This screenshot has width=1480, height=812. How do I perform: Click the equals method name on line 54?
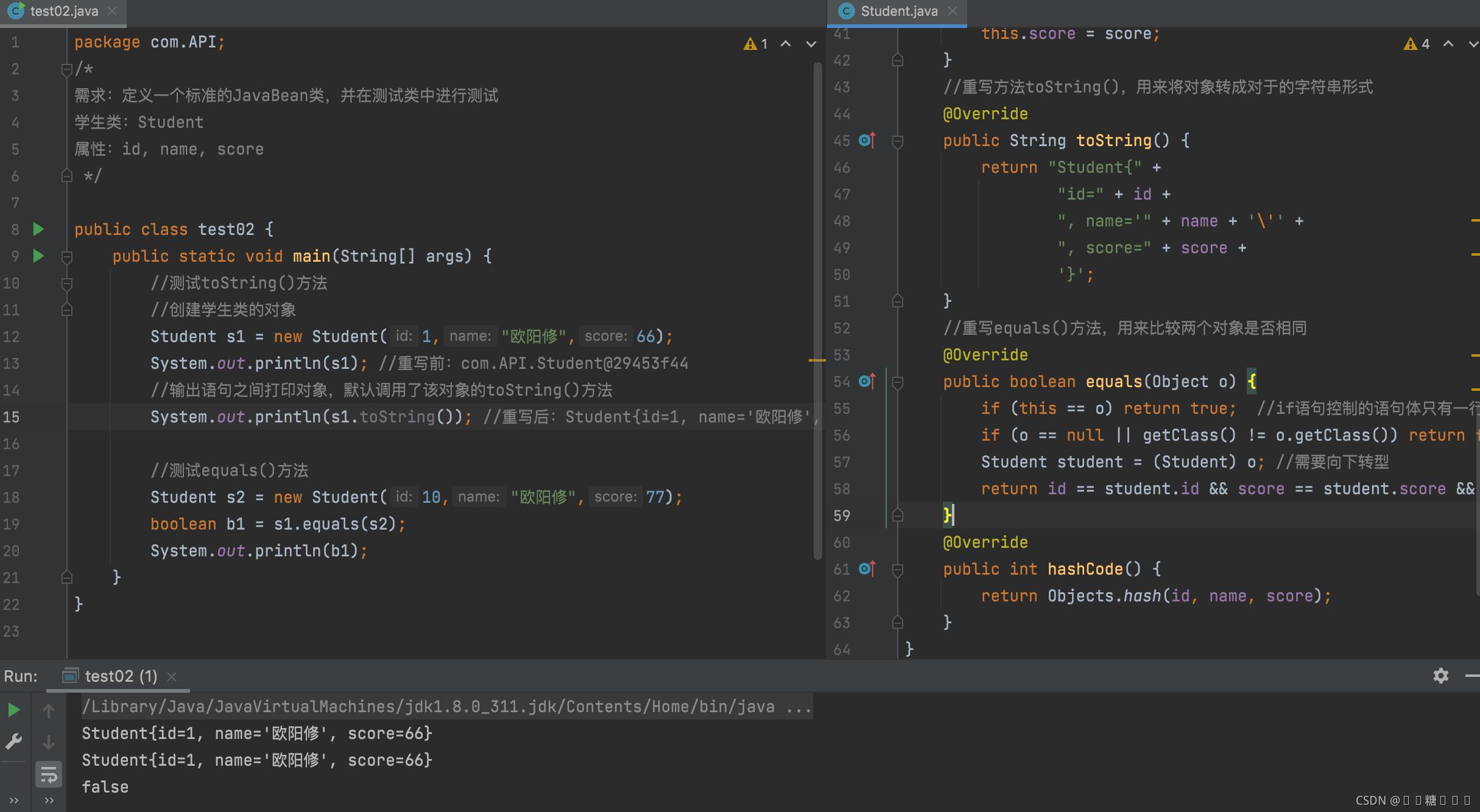click(x=1113, y=382)
